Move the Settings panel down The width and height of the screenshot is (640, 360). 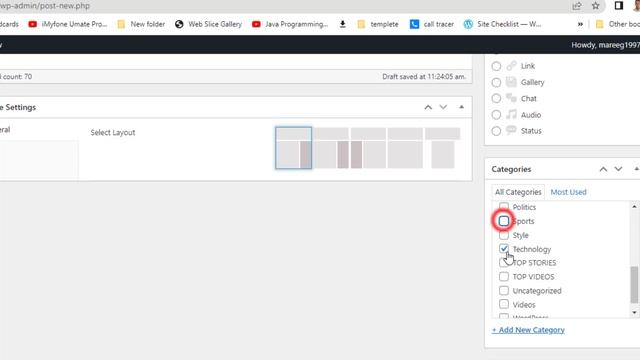(443, 107)
